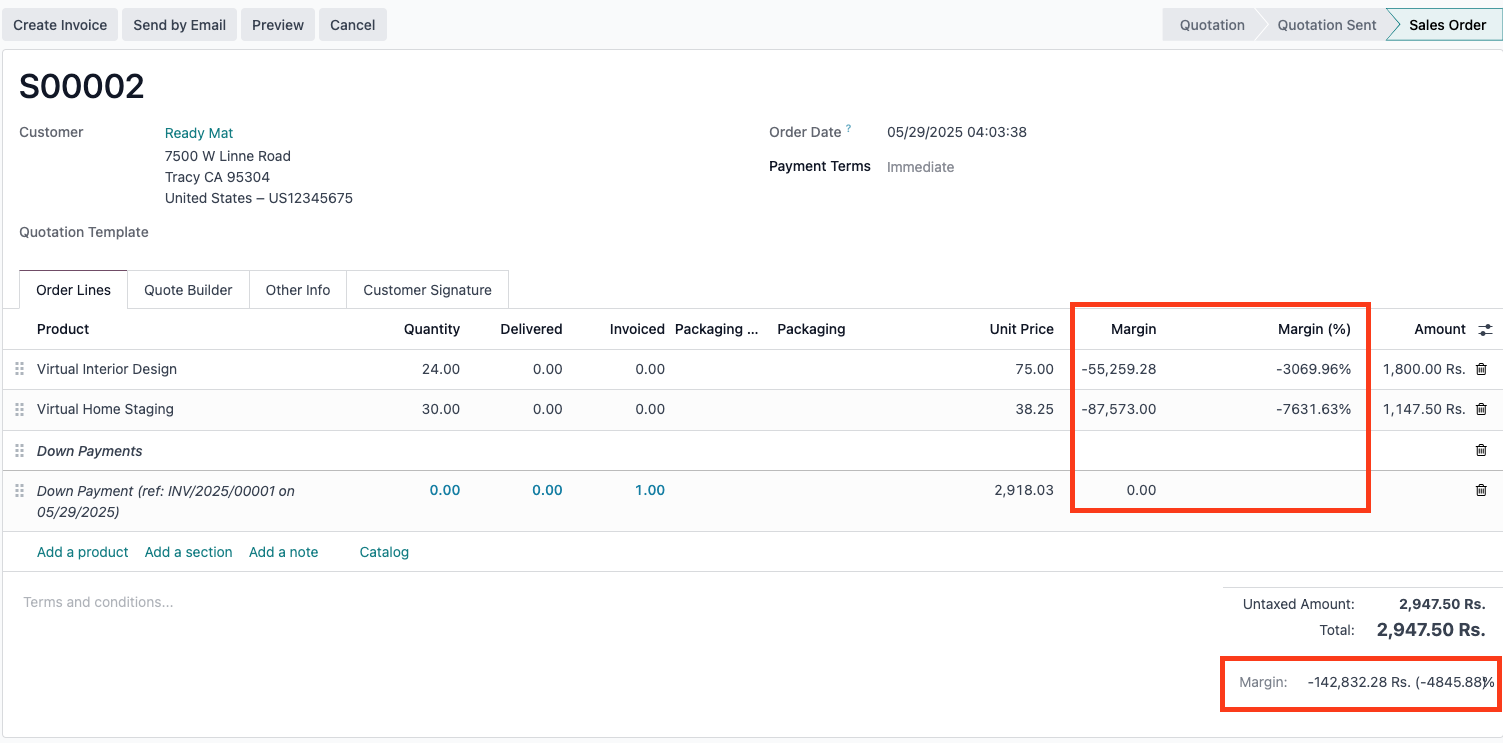Remove the Down Payments section row
This screenshot has width=1503, height=743.
click(x=1481, y=450)
